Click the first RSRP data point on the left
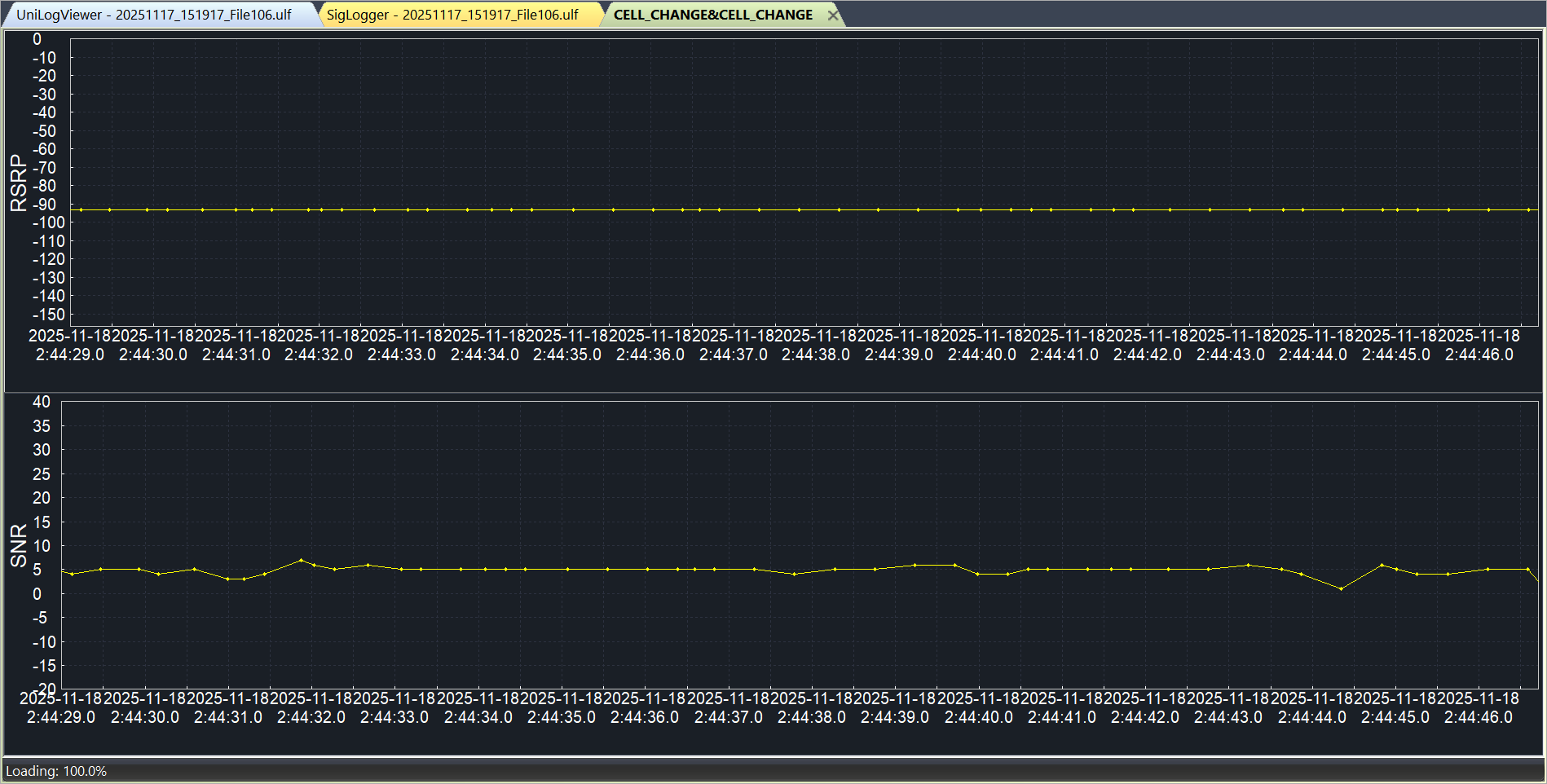 (x=81, y=209)
